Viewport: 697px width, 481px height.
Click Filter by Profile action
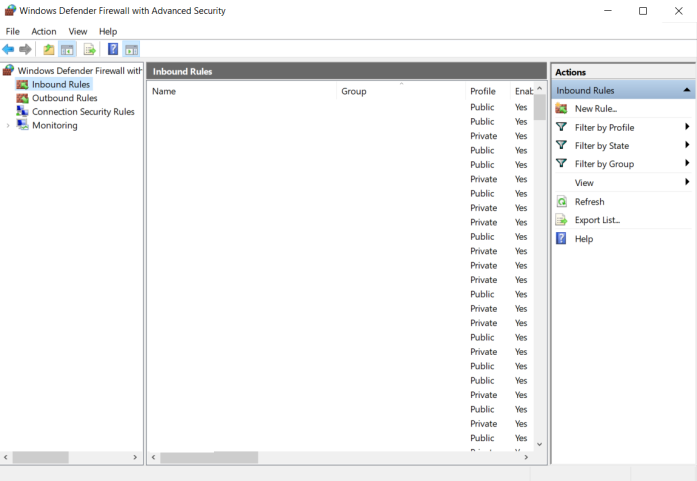coord(604,128)
